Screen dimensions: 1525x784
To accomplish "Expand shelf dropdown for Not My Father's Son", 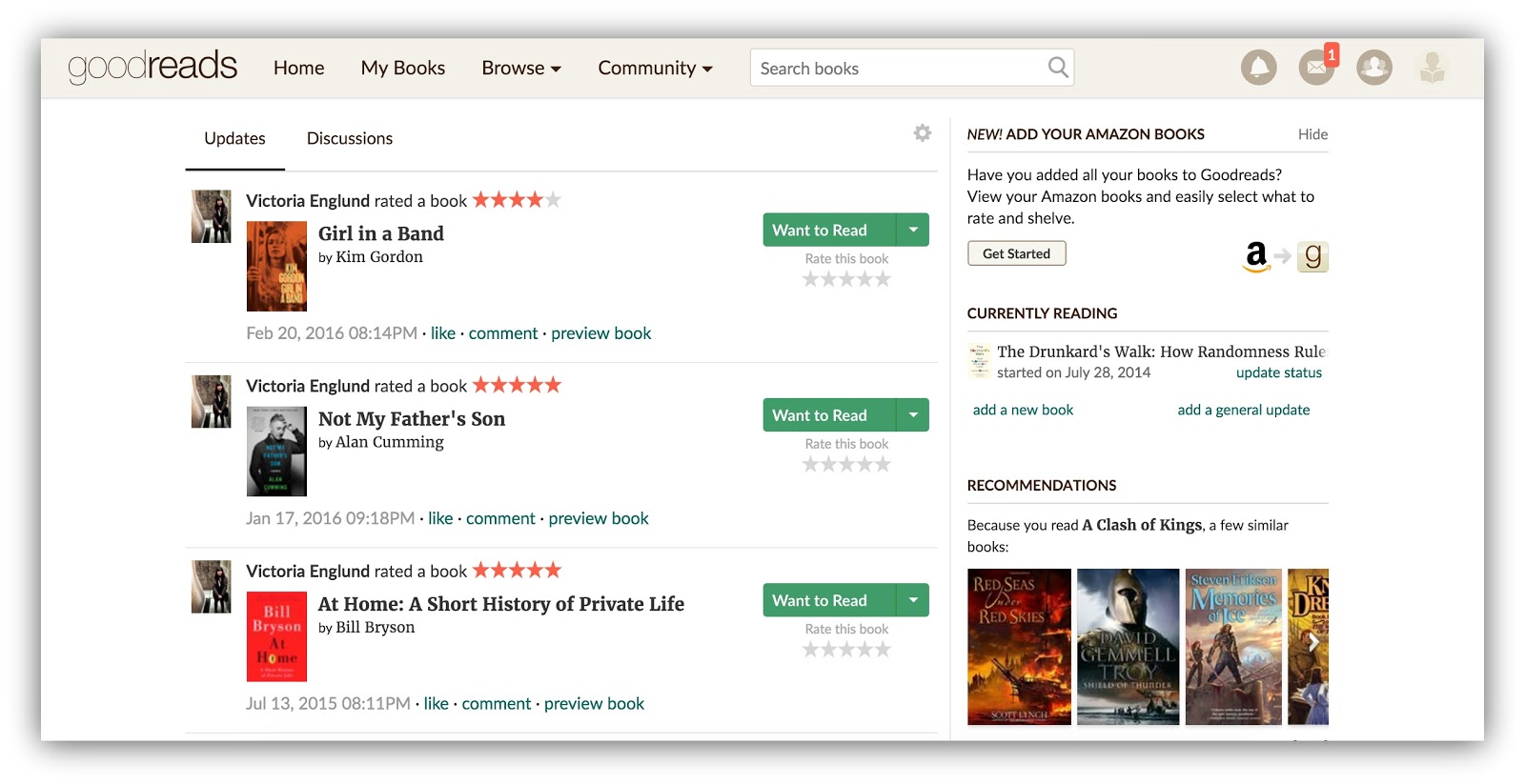I will pyautogui.click(x=913, y=414).
